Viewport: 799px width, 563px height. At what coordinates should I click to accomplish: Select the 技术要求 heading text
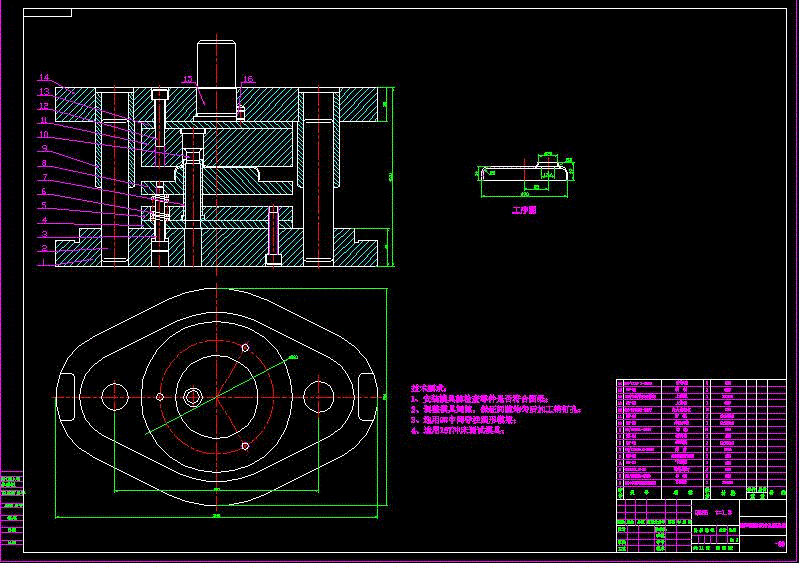point(429,388)
